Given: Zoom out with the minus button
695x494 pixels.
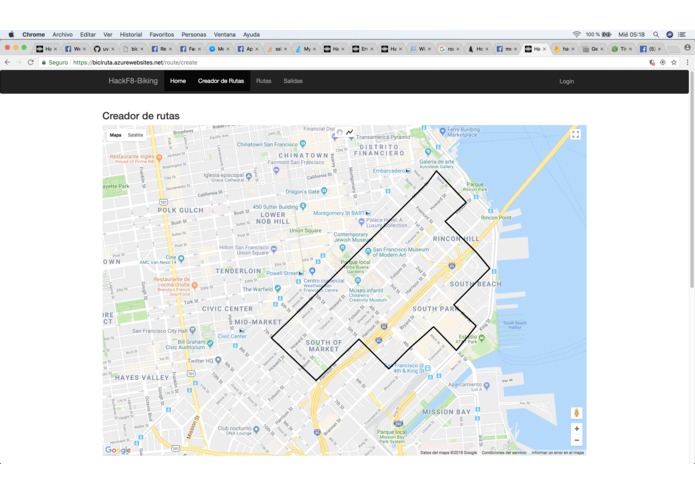Looking at the screenshot, I should (x=576, y=440).
